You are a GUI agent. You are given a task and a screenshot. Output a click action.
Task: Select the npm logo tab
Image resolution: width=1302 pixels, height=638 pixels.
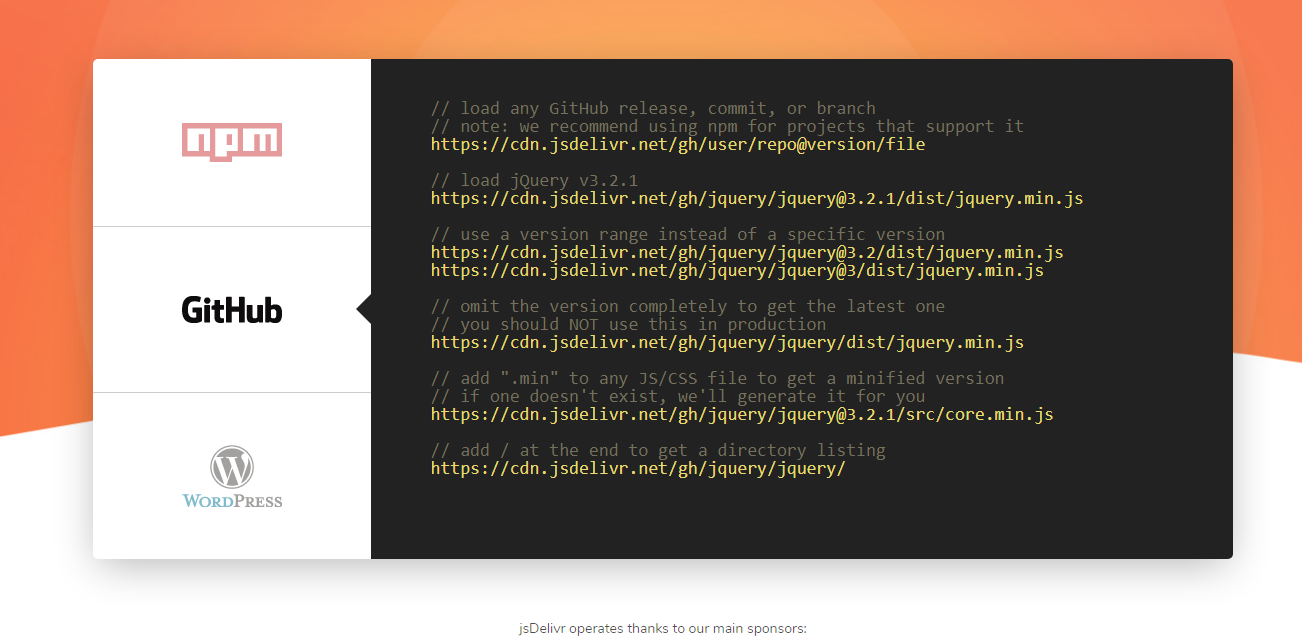click(232, 142)
